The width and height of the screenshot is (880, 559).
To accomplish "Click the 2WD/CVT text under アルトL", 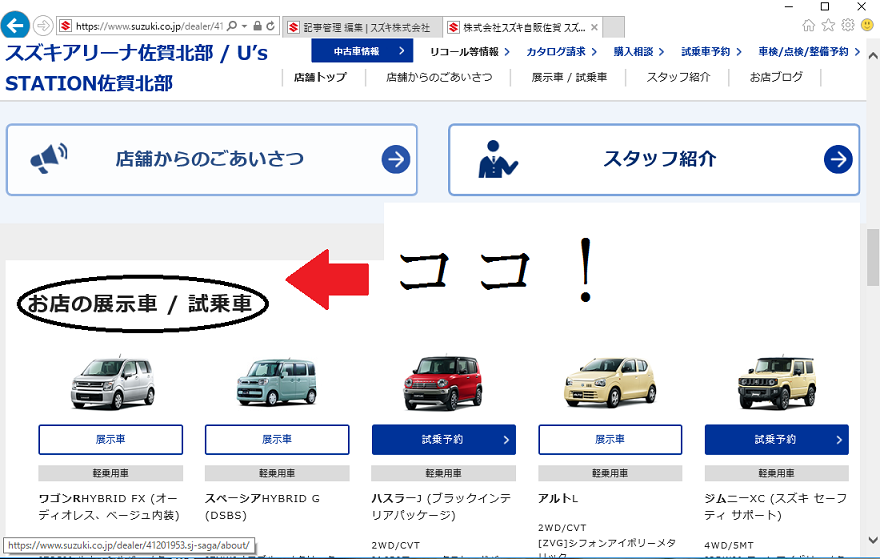I will (562, 528).
